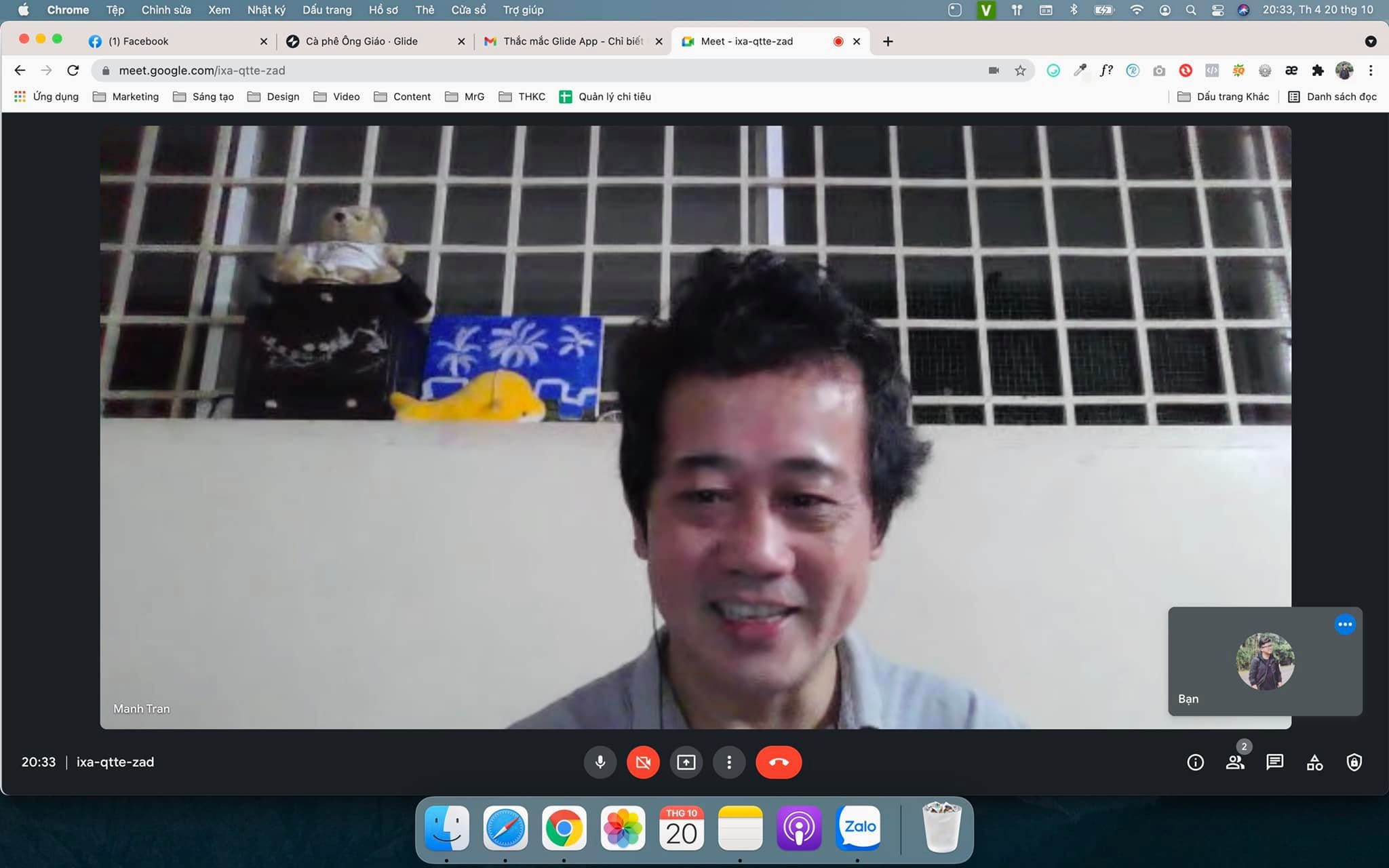Open macOS Control Center in menu bar
This screenshot has height=868, width=1389.
[x=1217, y=10]
